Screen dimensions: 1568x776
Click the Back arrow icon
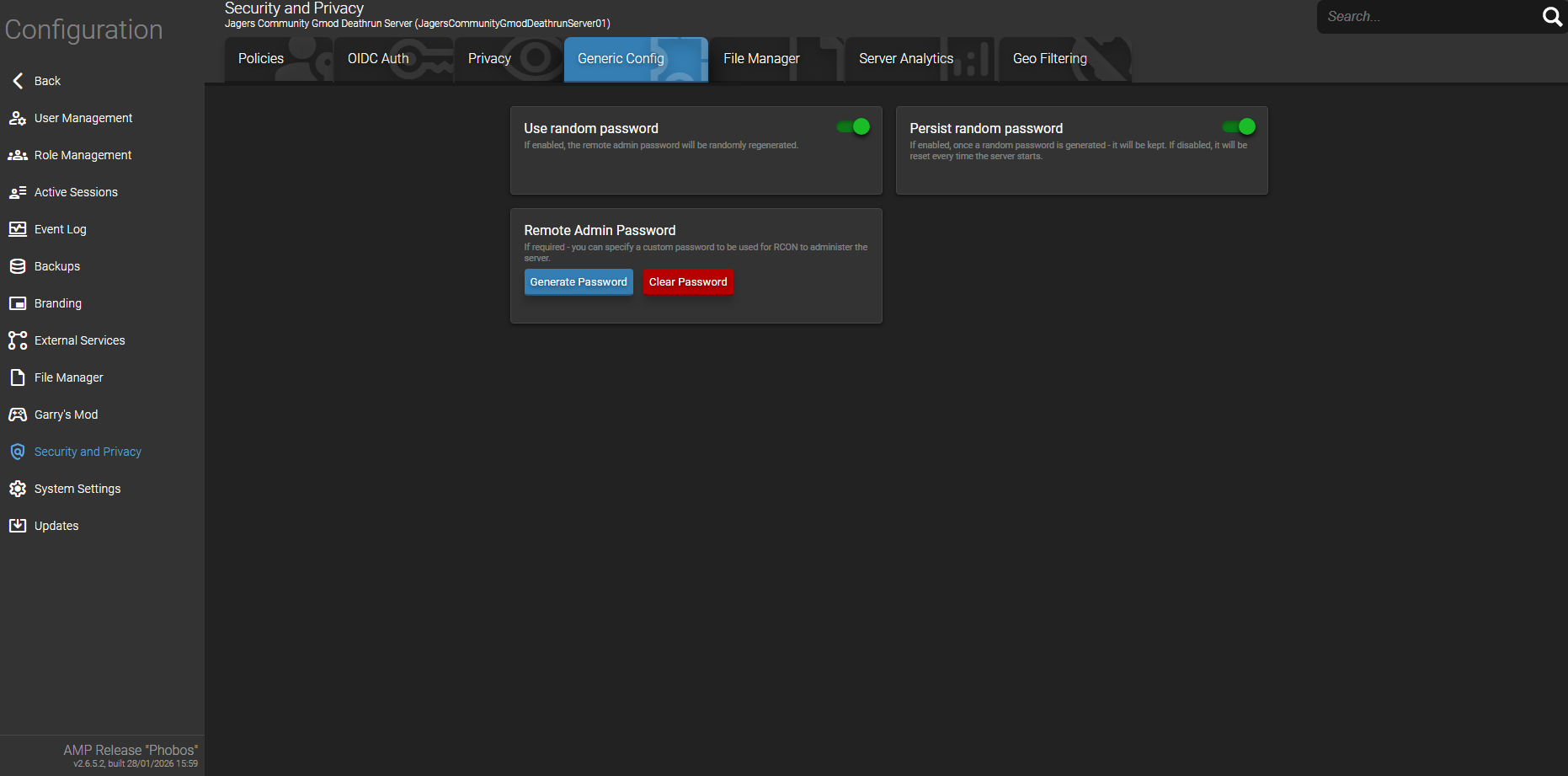pos(18,81)
